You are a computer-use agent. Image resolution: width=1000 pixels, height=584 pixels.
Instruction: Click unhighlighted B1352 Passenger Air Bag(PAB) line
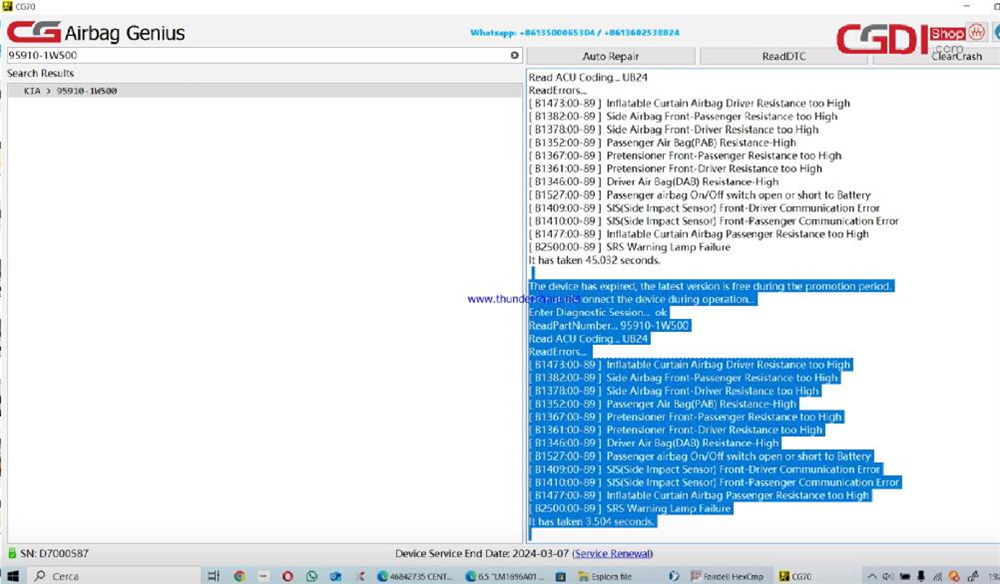663,143
